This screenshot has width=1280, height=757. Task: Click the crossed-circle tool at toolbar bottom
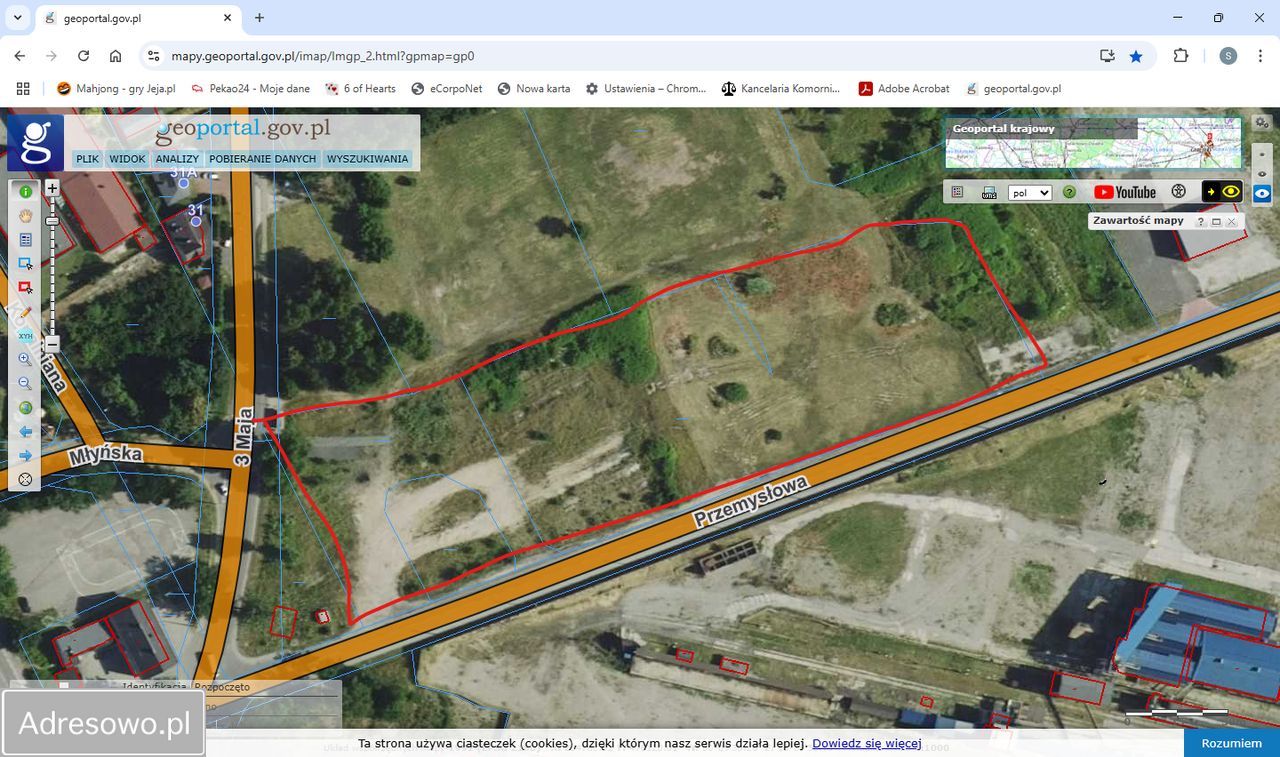tap(25, 480)
